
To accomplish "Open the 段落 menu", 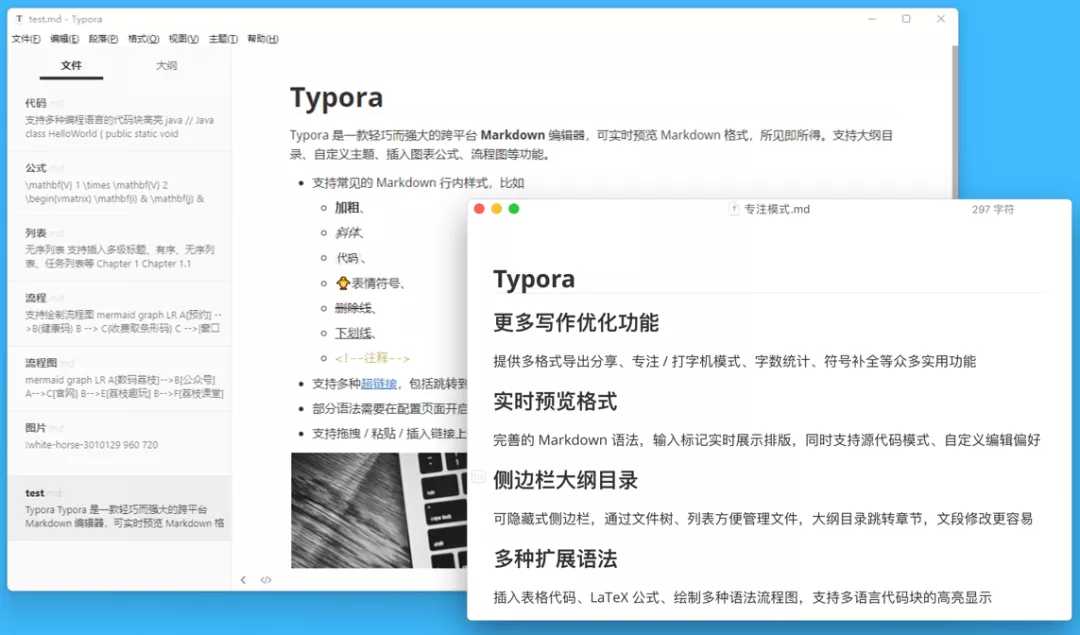I will click(x=99, y=39).
